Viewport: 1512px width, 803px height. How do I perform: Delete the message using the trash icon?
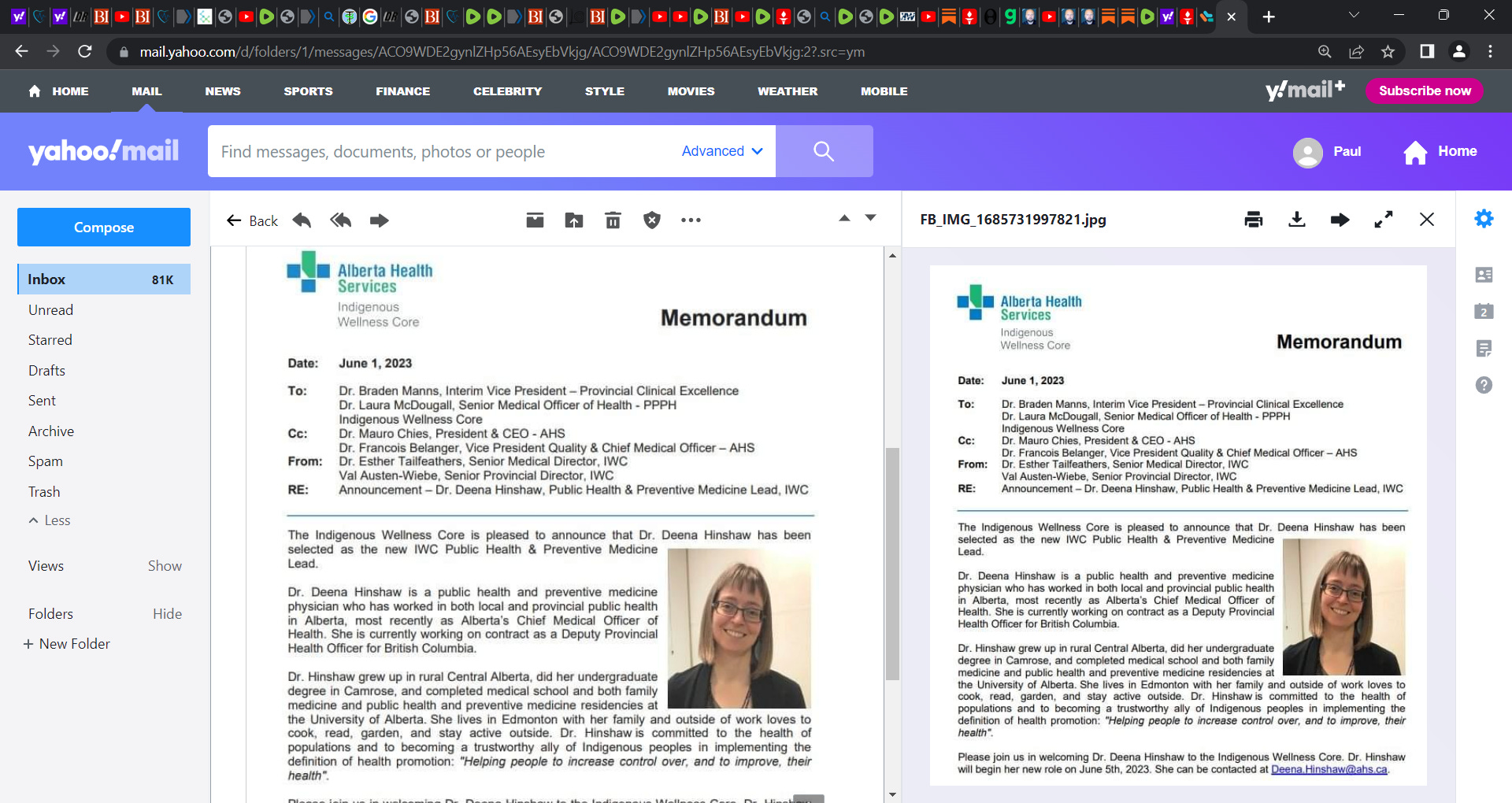tap(613, 220)
